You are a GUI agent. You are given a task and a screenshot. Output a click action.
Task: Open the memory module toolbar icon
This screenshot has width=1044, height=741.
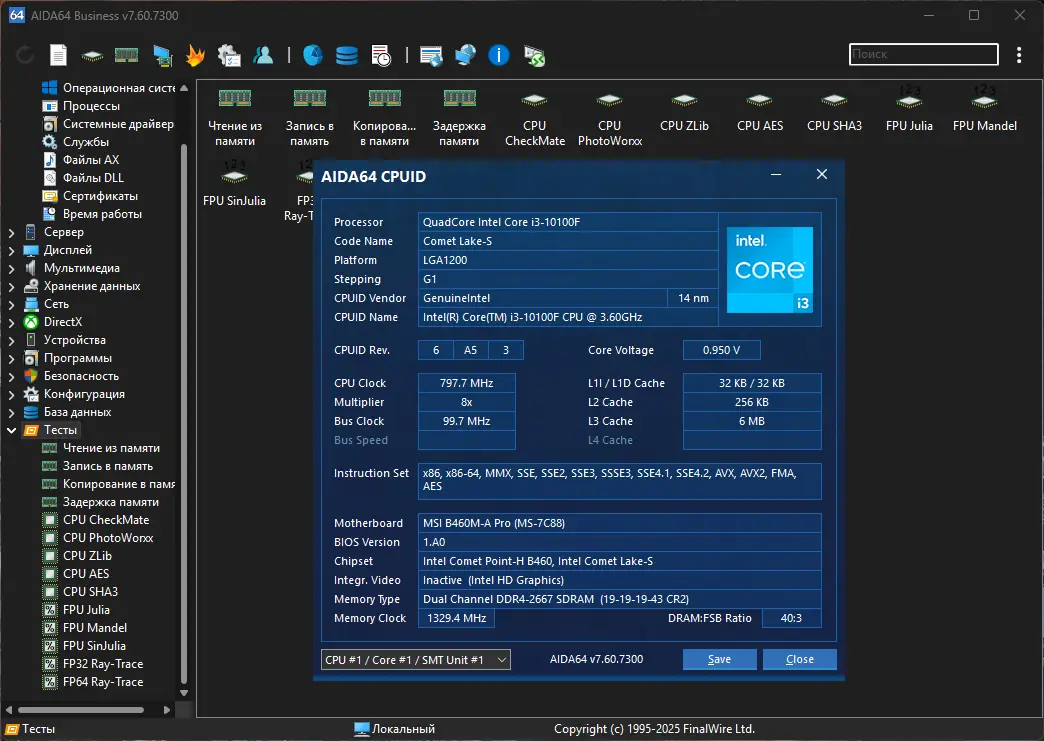(x=126, y=55)
